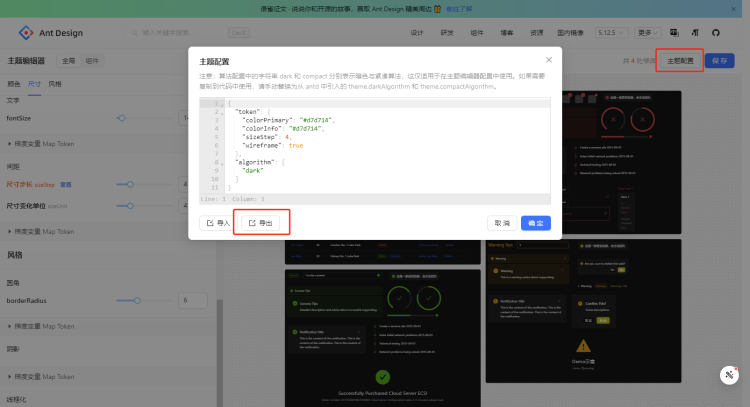
Task: Click "Successfully Purchased Cloud Server ECS!" preview text
Action: point(382,393)
